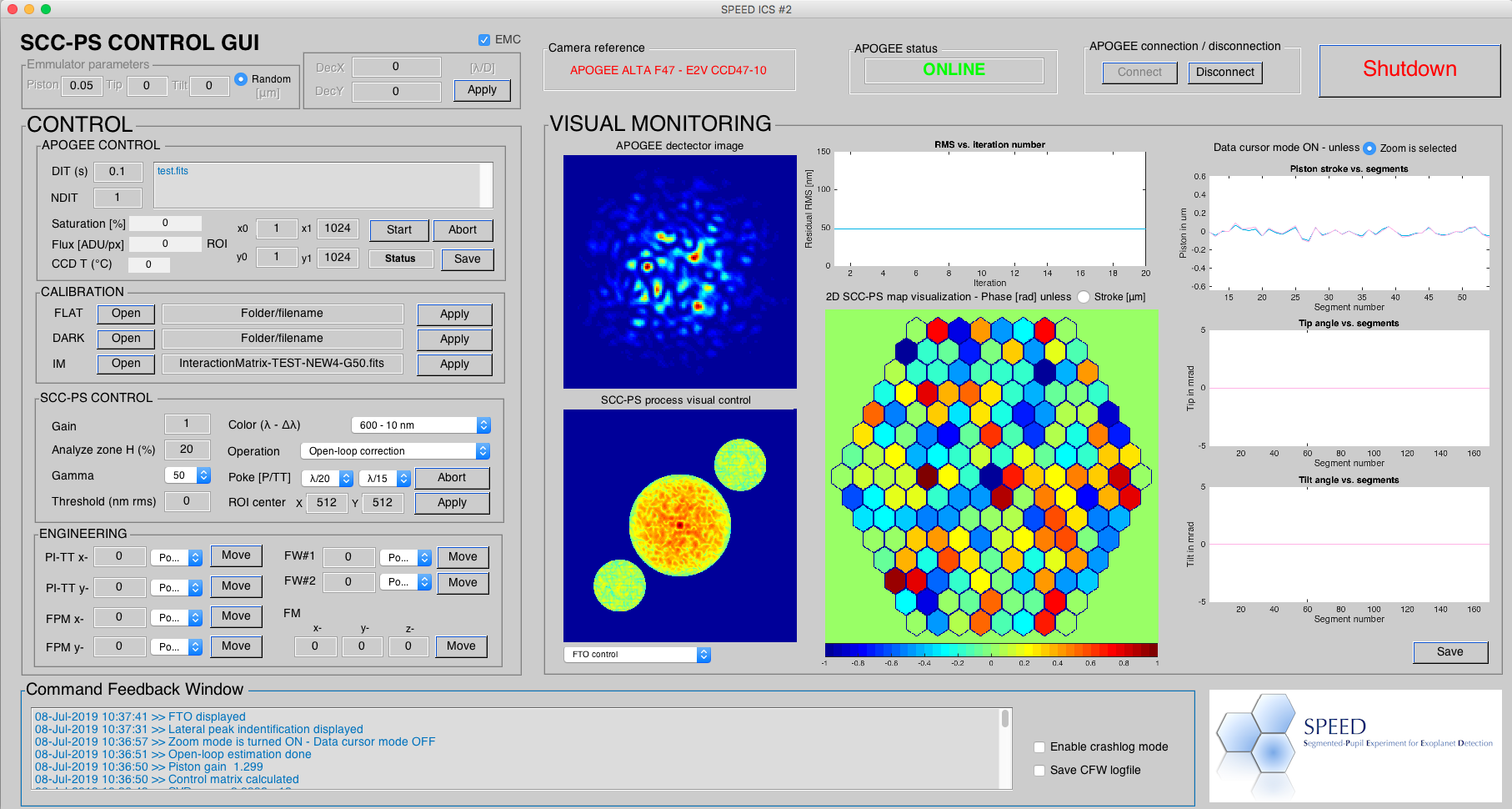Image resolution: width=1512 pixels, height=809 pixels.
Task: Select the Zoom is selected radio button
Action: click(x=1369, y=148)
